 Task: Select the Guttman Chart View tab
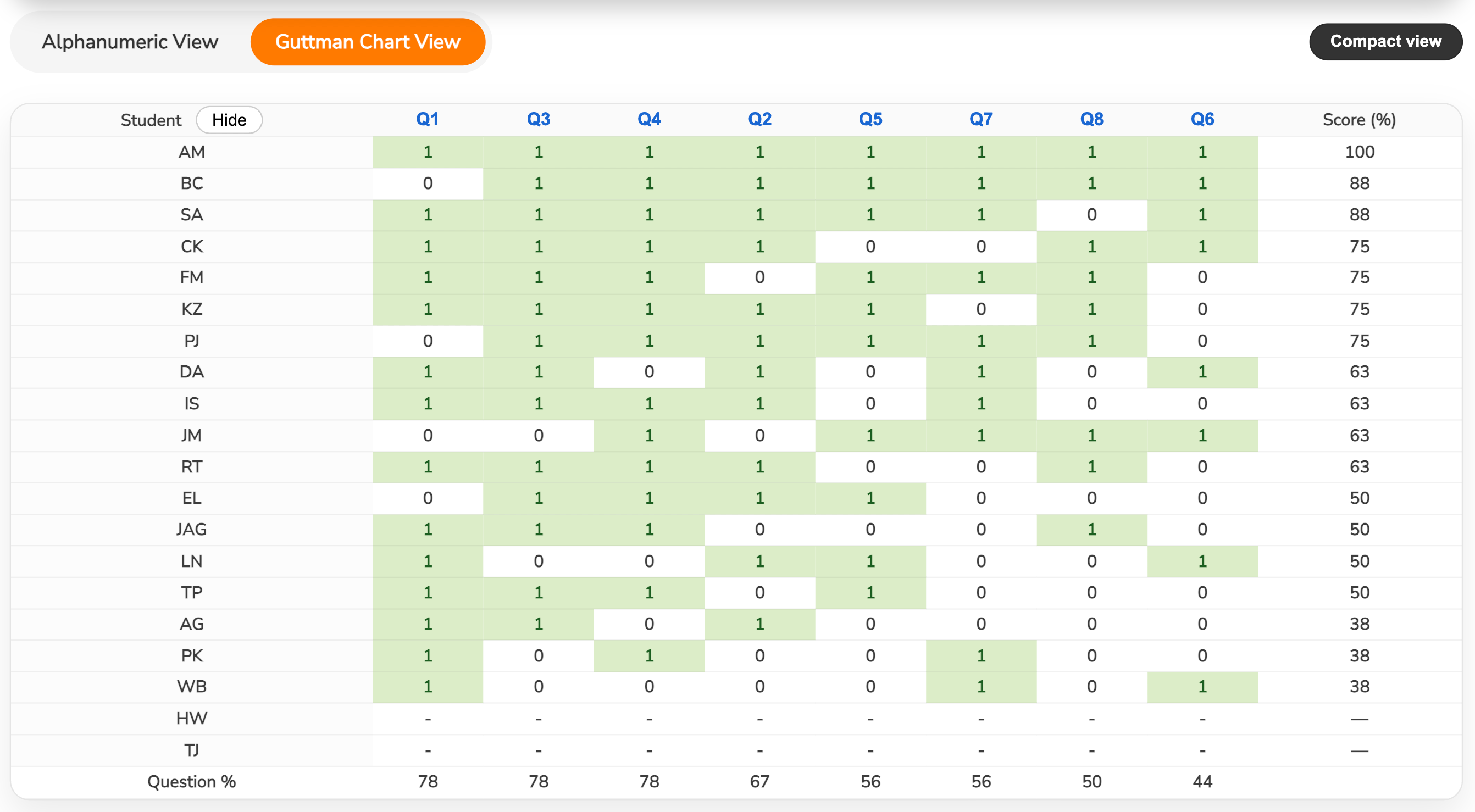368,42
